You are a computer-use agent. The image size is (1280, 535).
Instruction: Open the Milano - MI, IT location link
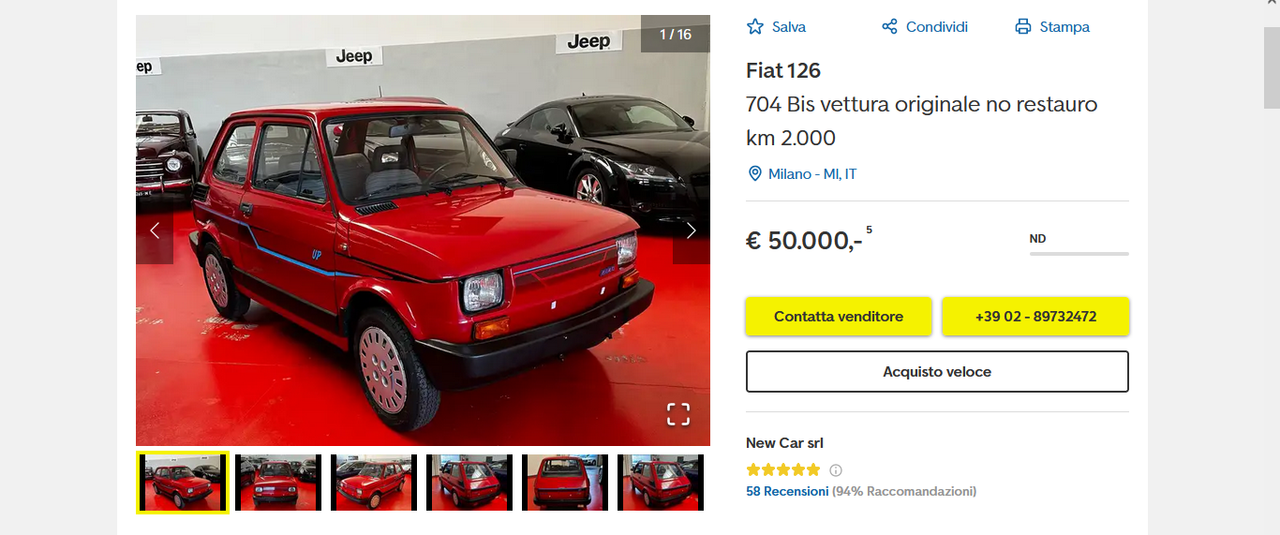coord(812,174)
